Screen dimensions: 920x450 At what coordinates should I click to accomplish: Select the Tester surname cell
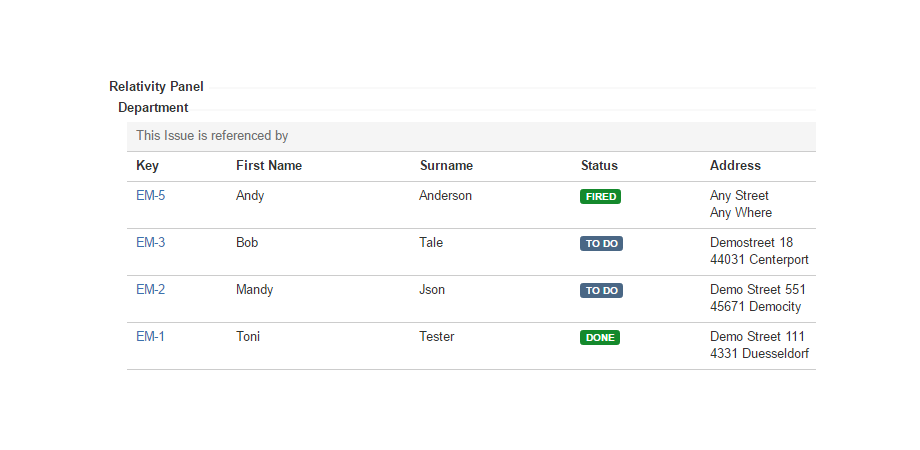coord(436,337)
